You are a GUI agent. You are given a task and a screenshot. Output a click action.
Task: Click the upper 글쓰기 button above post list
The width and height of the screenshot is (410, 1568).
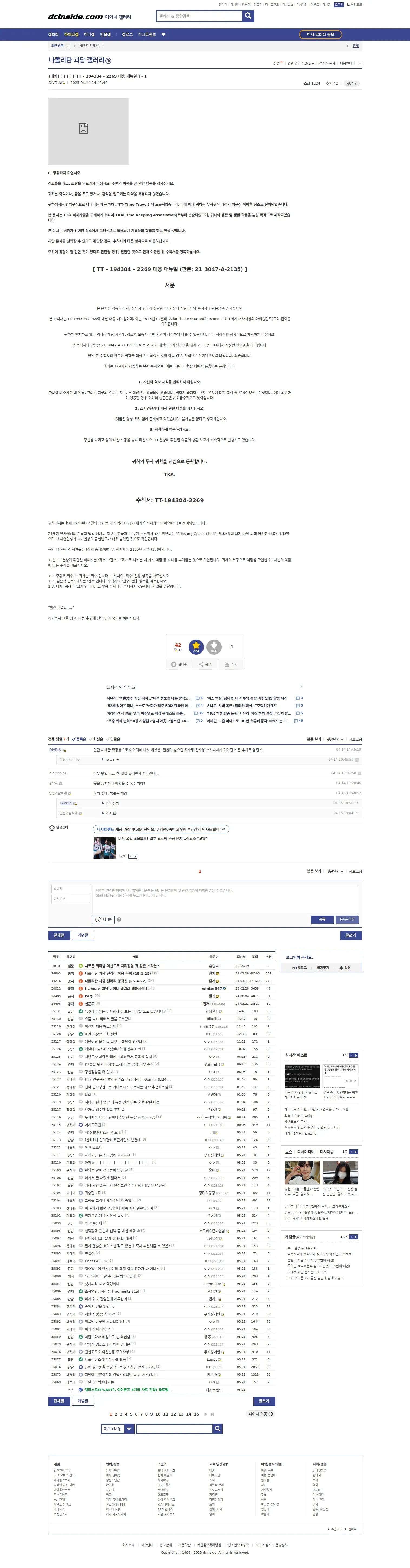pos(351,935)
